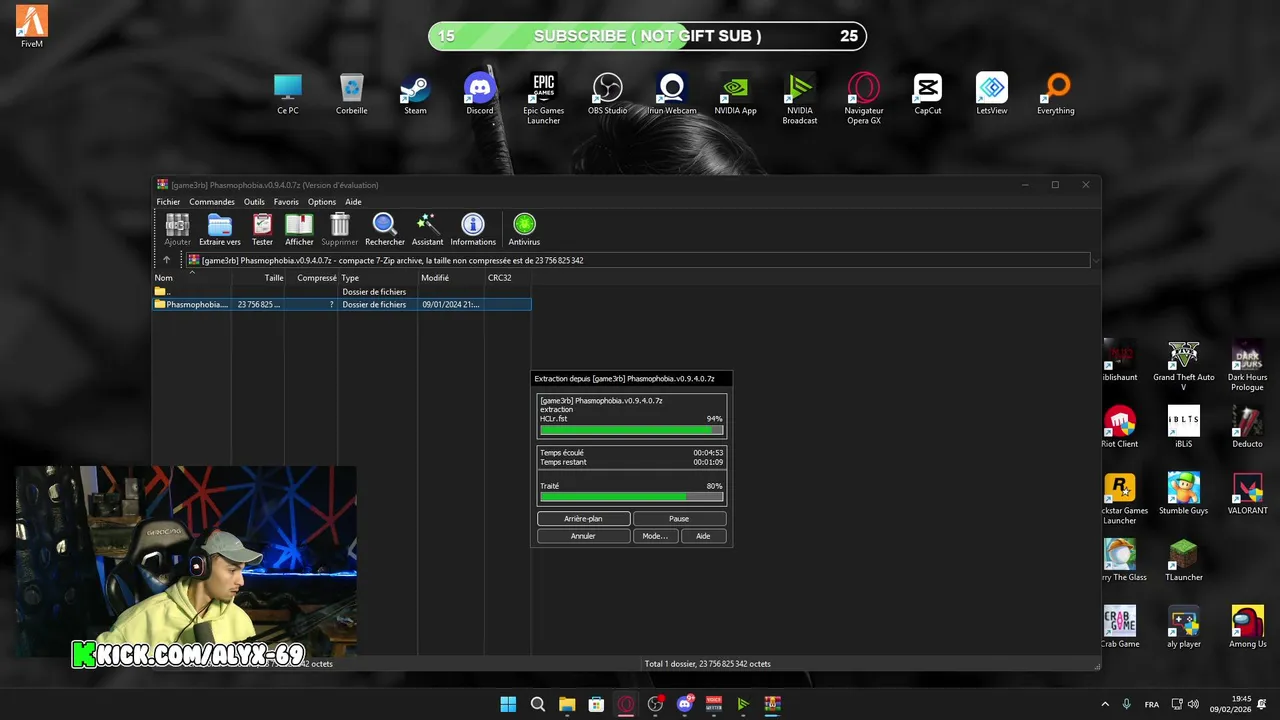Click the Afficher toolbar icon

coord(299,229)
